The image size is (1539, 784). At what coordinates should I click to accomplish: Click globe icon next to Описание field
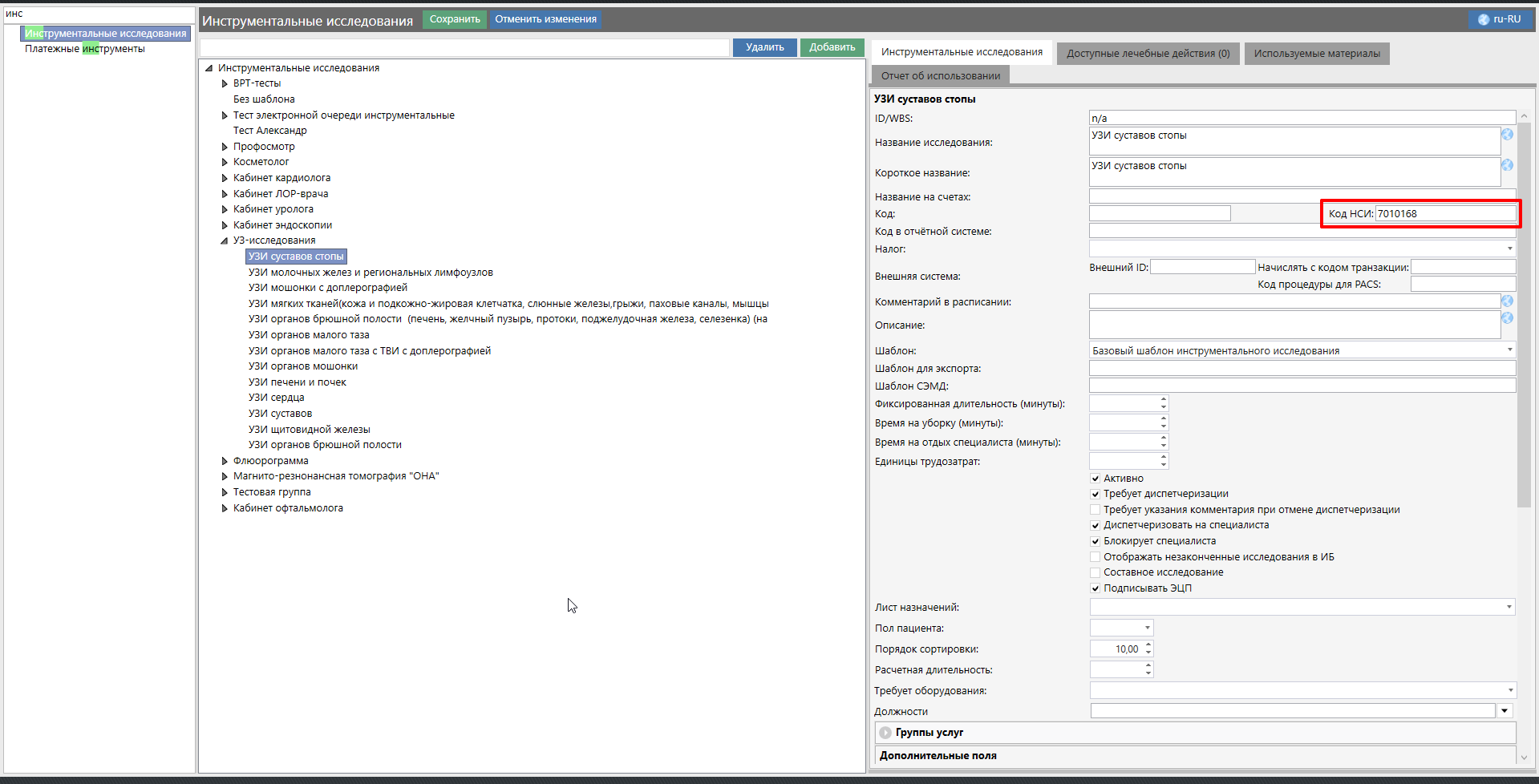tap(1507, 318)
